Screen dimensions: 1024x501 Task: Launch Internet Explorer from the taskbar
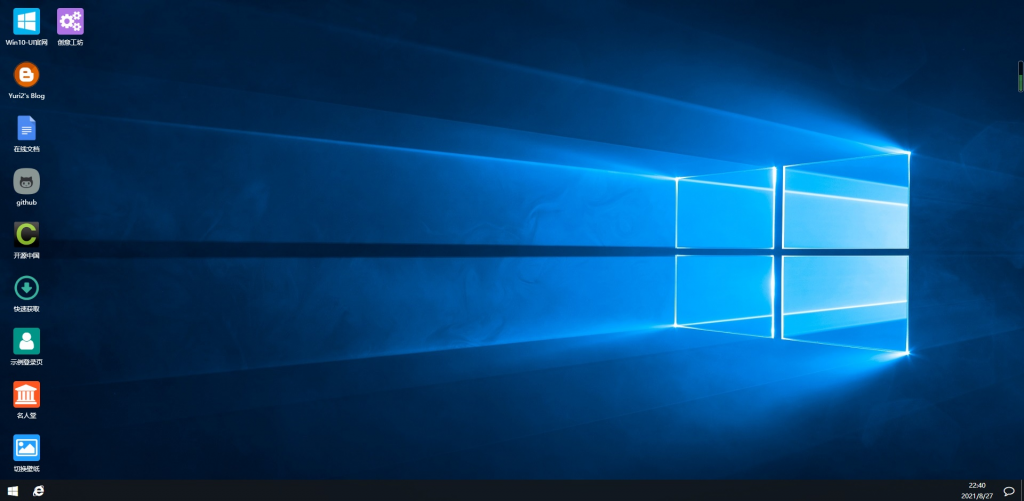(x=39, y=491)
